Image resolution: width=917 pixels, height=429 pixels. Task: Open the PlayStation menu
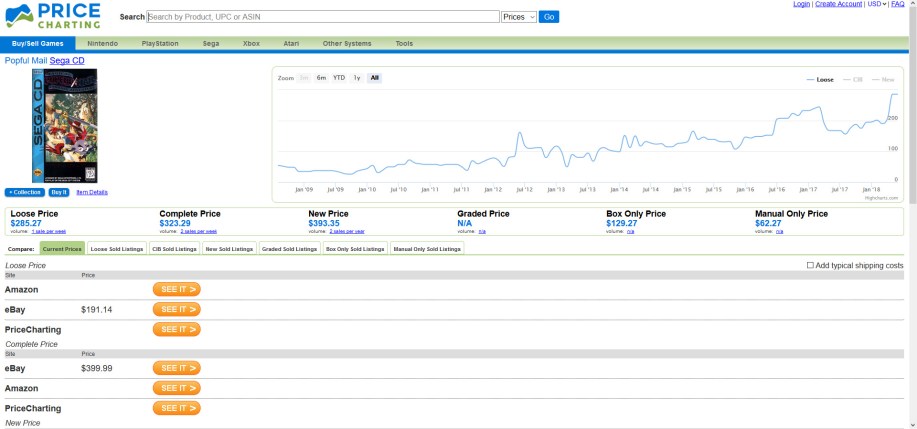[160, 44]
